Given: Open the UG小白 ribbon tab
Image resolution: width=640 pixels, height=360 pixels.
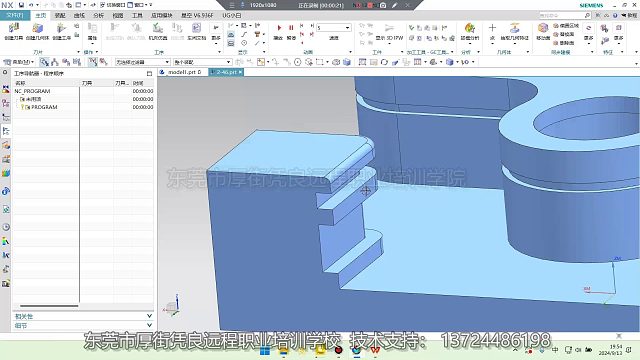Looking at the screenshot, I should [x=231, y=16].
